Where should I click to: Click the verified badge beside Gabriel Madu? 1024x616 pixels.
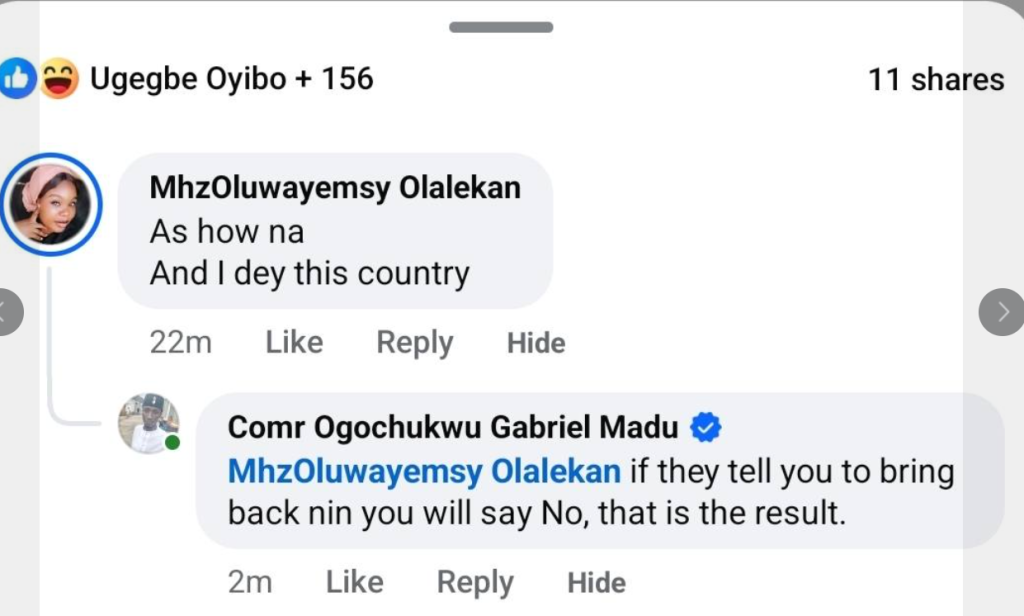point(707,428)
